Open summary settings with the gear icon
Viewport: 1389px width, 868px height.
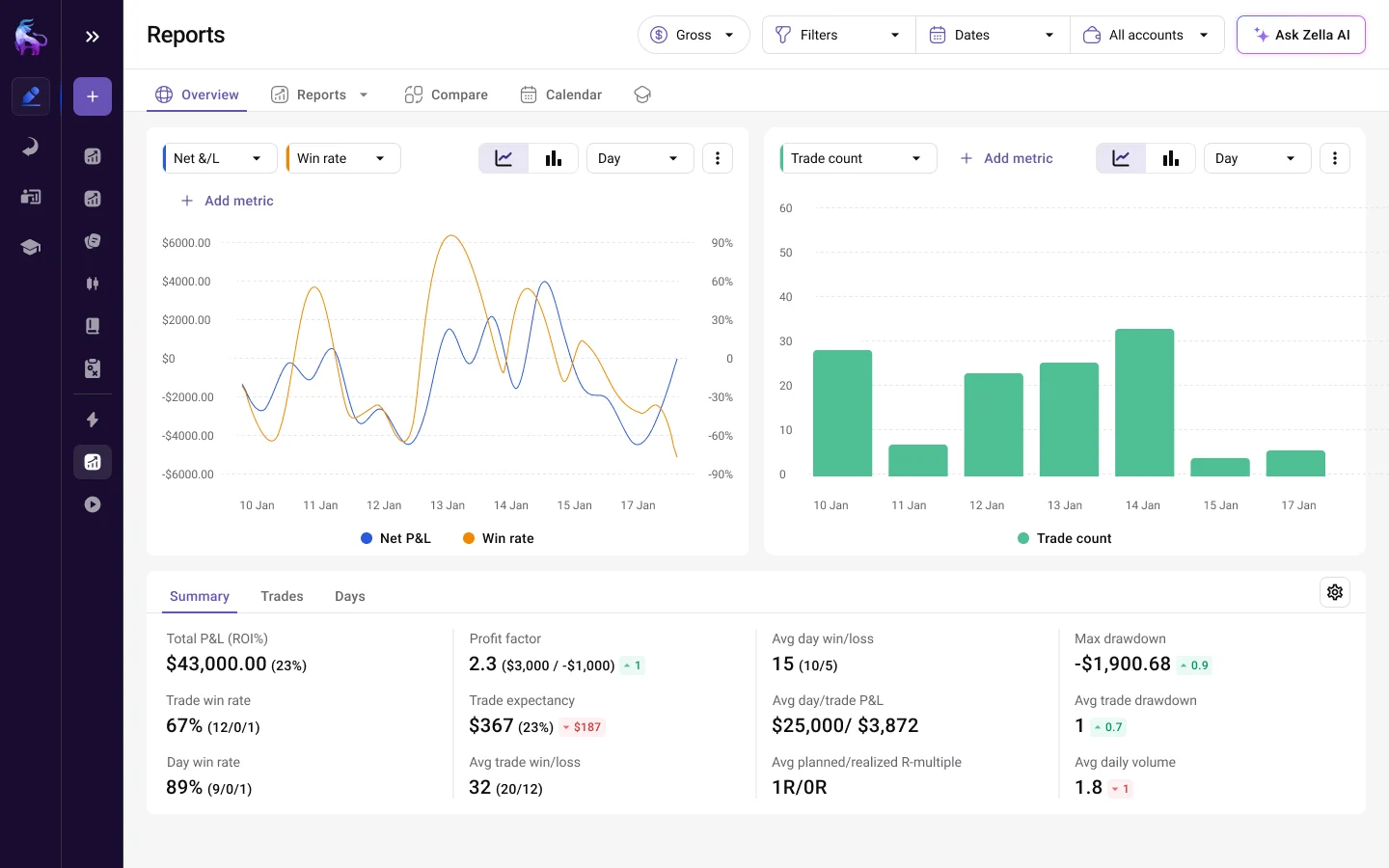[x=1335, y=592]
